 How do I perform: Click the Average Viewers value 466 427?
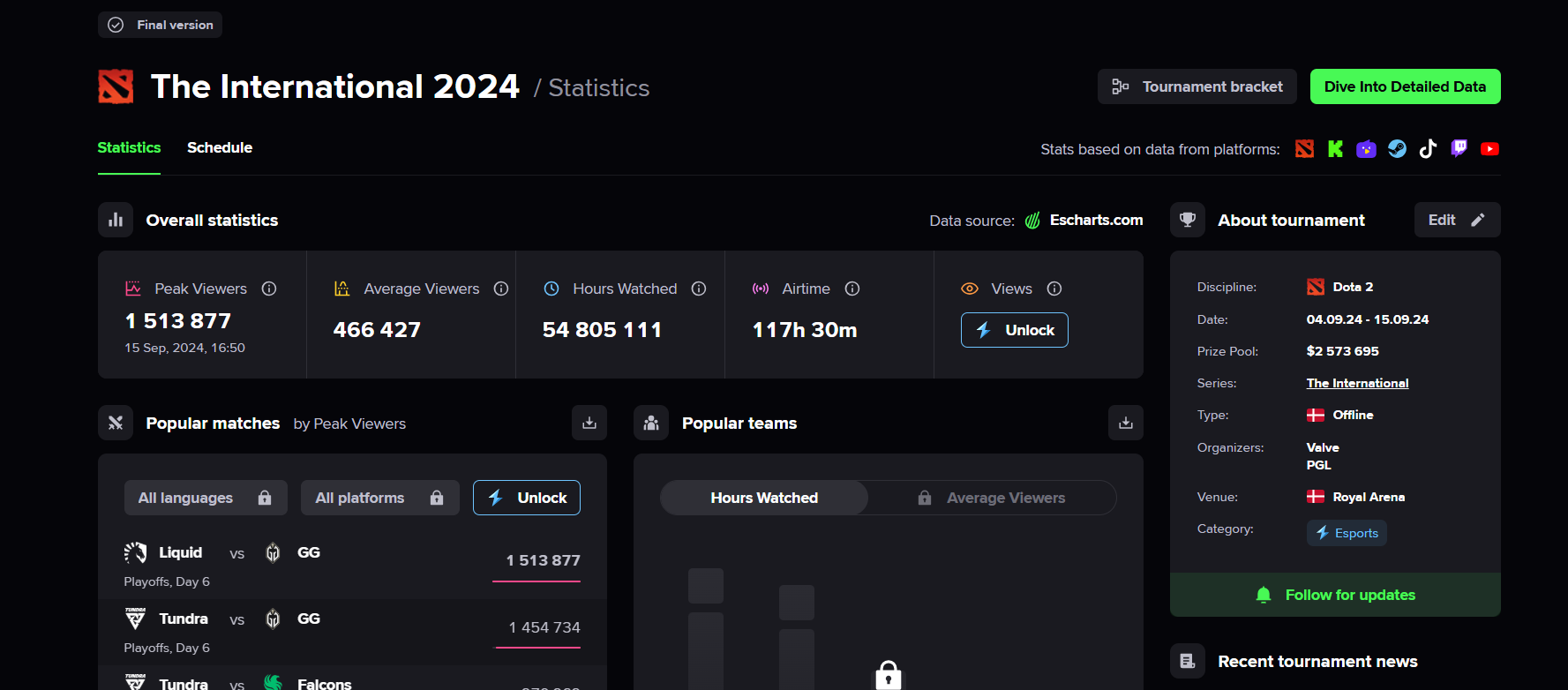(377, 330)
